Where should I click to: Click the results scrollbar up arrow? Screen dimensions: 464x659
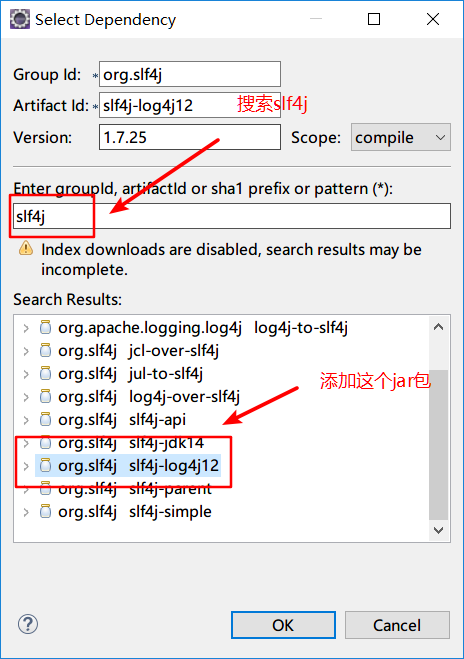click(438, 327)
